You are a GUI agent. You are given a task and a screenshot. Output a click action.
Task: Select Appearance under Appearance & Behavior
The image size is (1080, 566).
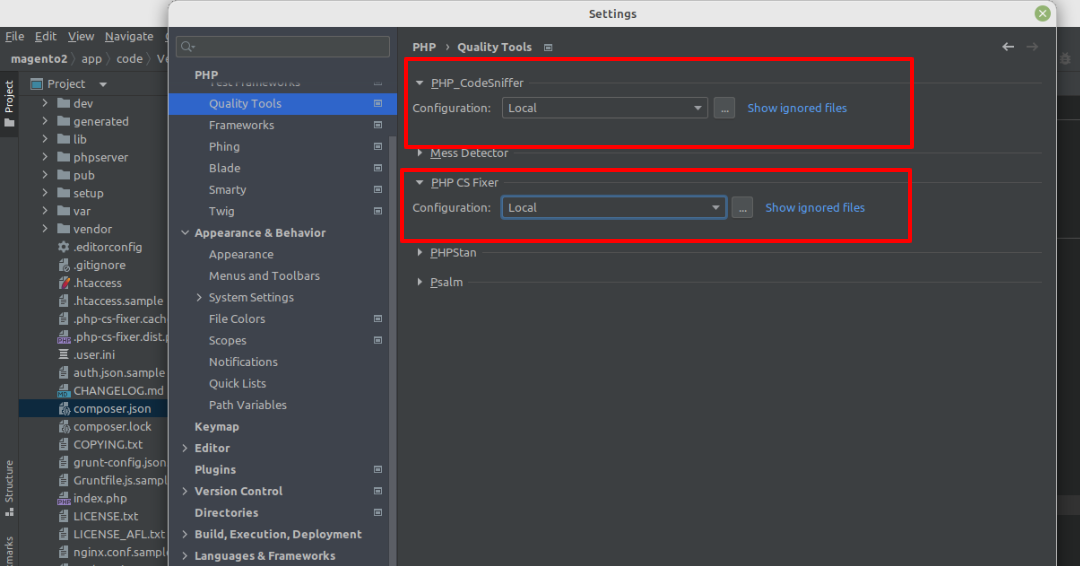coord(241,254)
